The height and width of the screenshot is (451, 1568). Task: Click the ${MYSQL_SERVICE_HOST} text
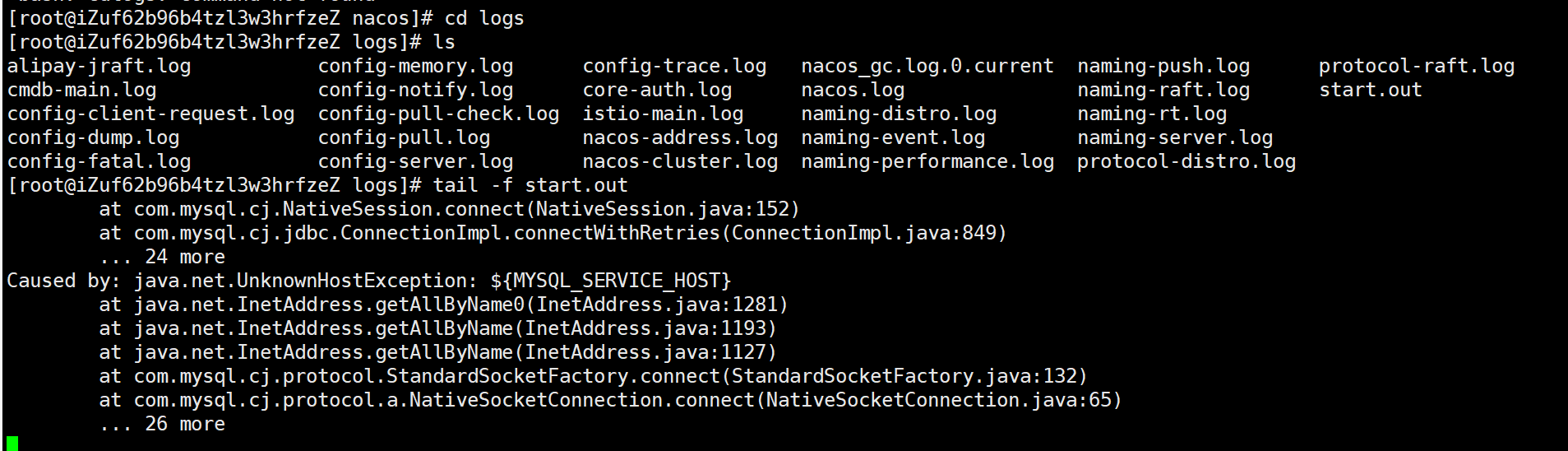click(611, 281)
